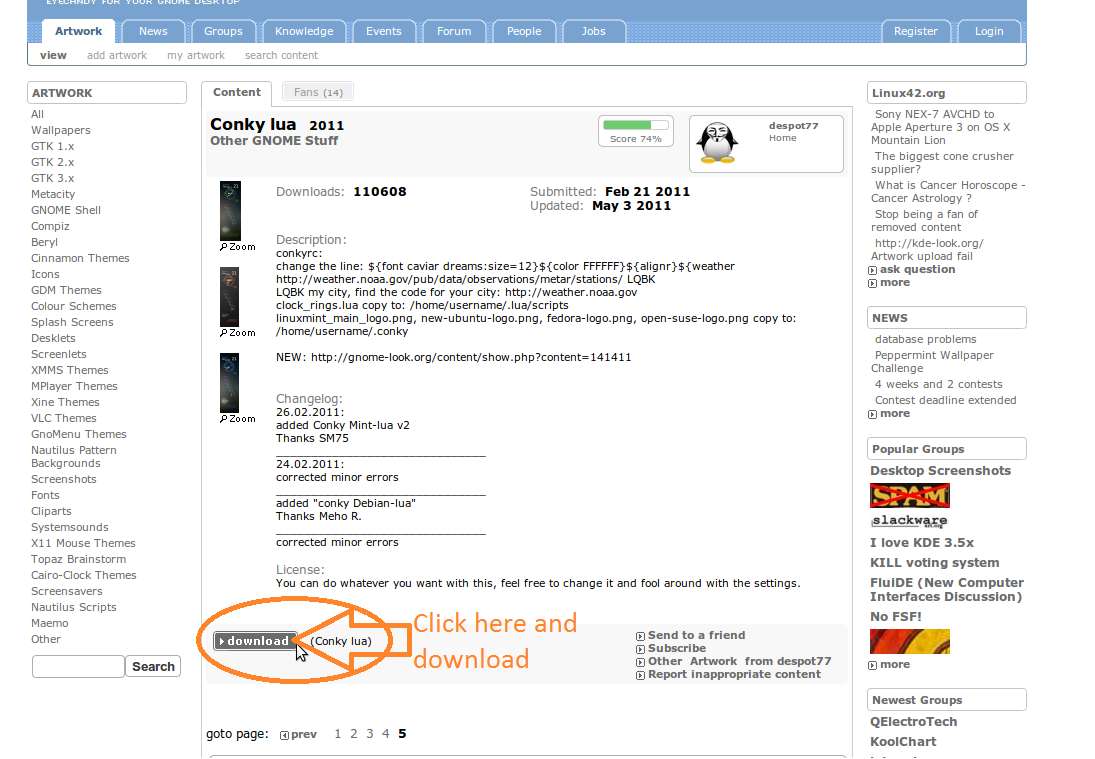Screen dimensions: 1095x759
Task: Open the News tab
Action: pos(153,31)
